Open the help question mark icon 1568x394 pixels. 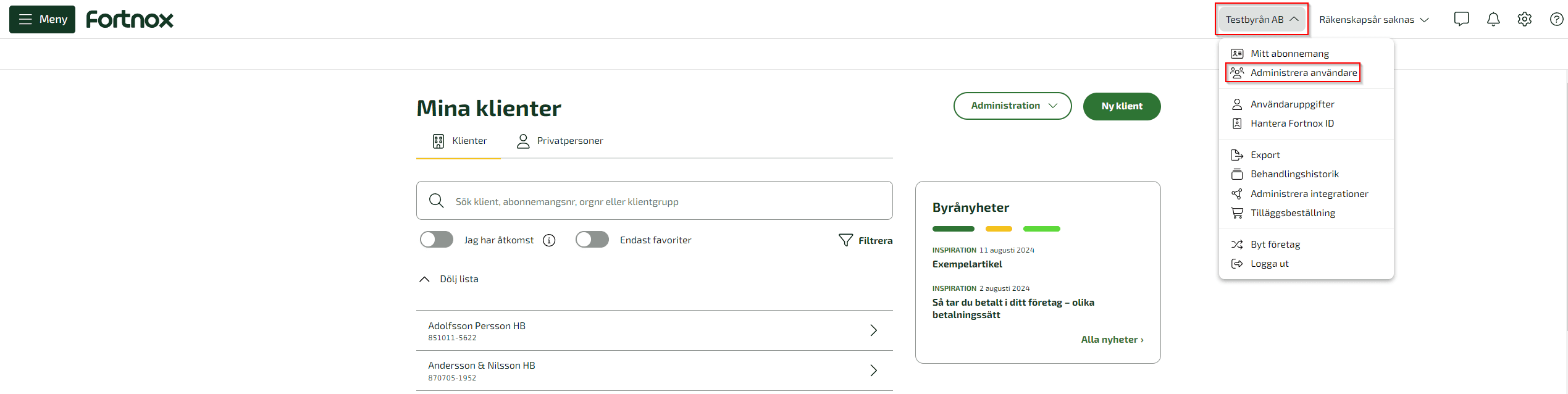(x=1557, y=19)
